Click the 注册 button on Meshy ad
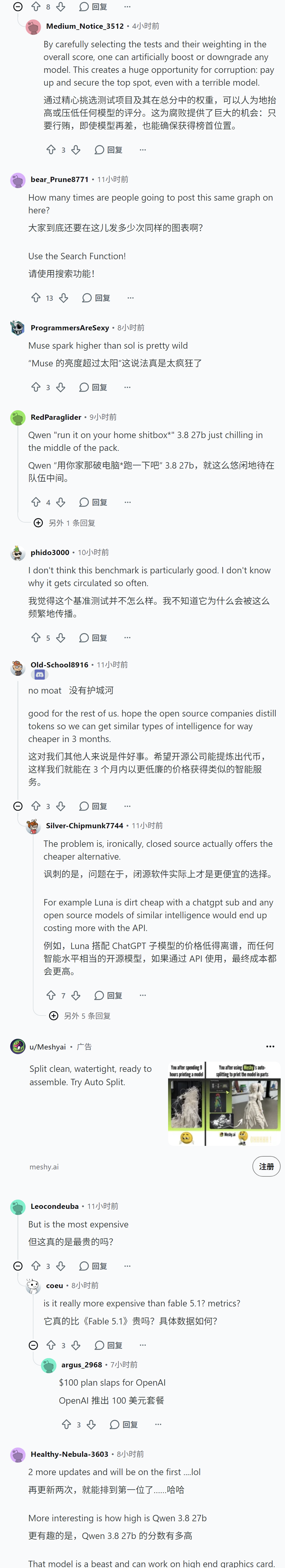The height and width of the screenshot is (1568, 285). (266, 1166)
